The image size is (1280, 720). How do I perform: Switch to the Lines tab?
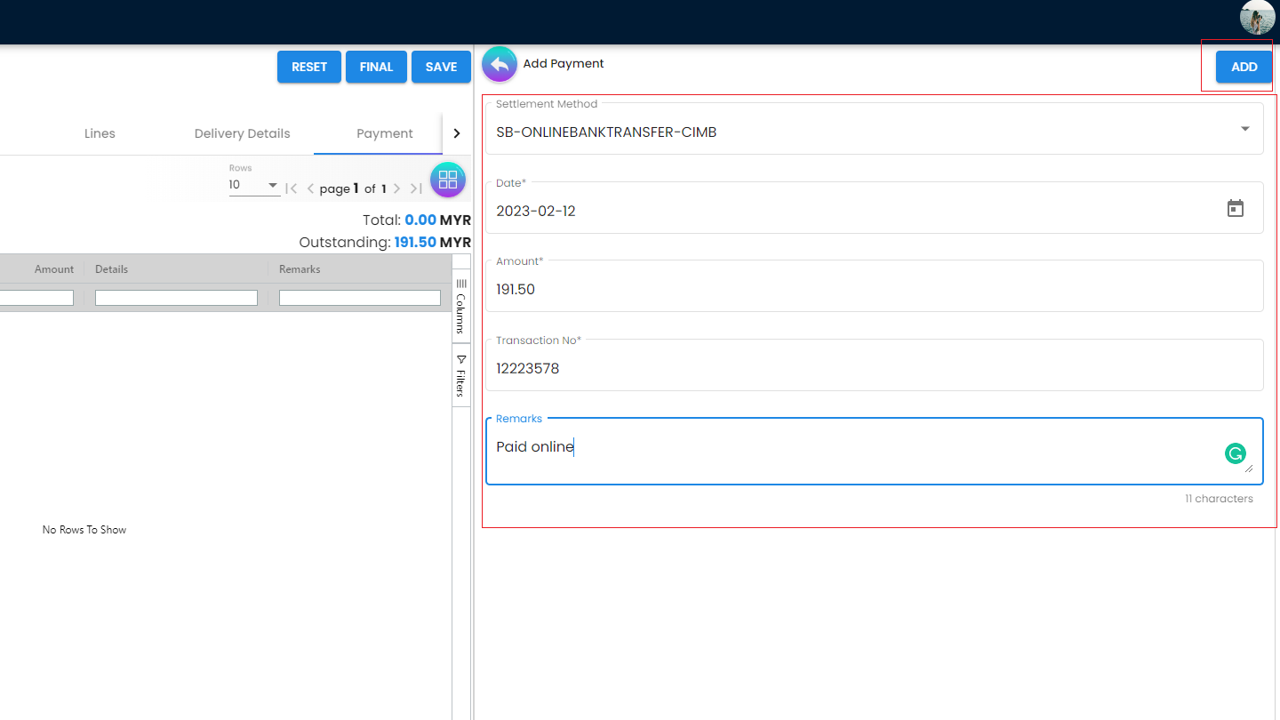(100, 133)
